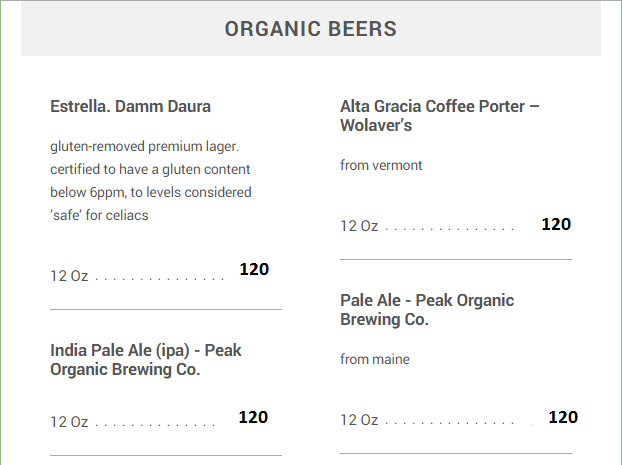Image resolution: width=622 pixels, height=465 pixels.
Task: Open the India Pale Ale (ipa) item
Action: 146,360
